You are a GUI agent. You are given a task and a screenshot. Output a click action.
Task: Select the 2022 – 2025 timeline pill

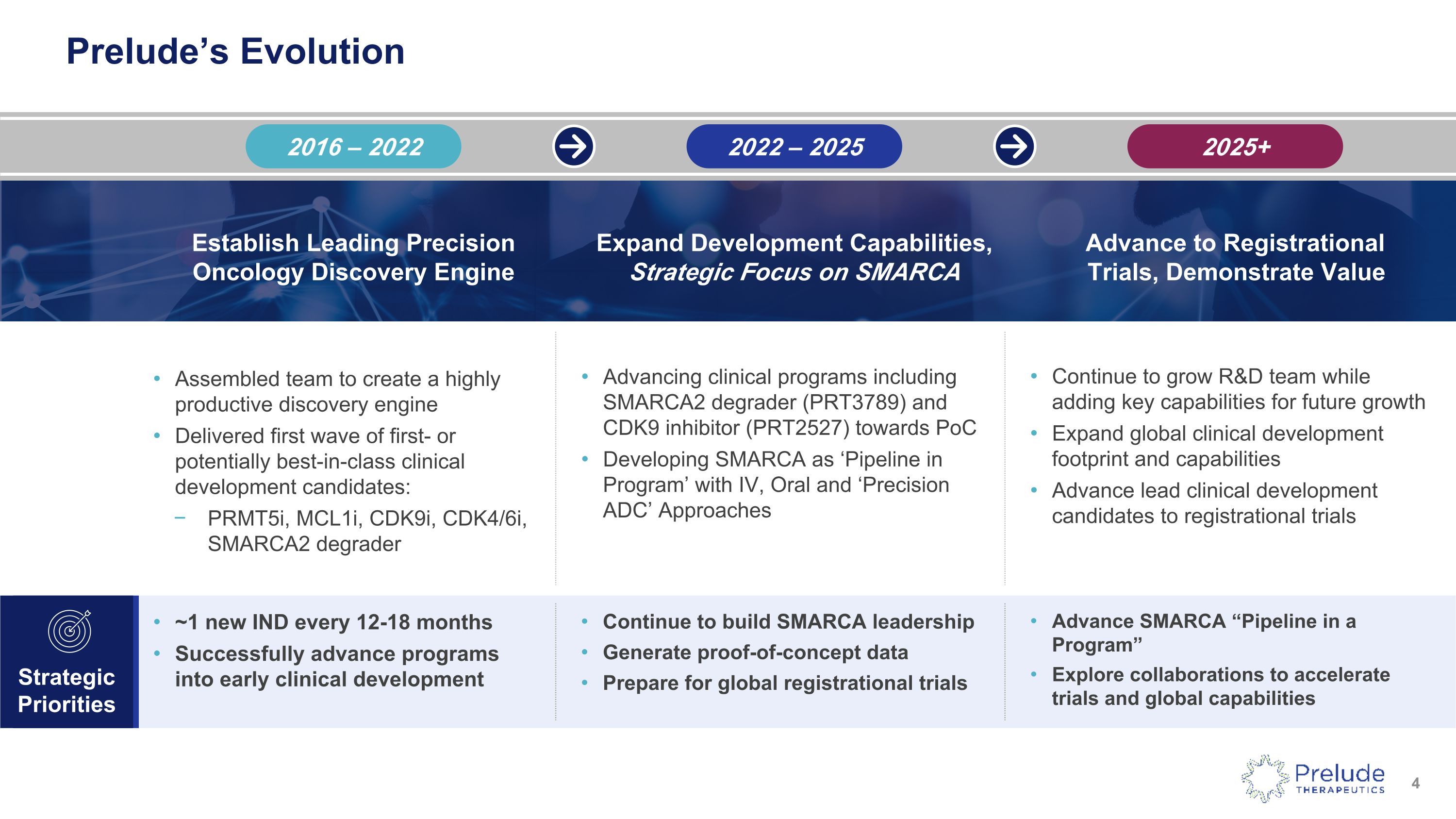[x=794, y=147]
